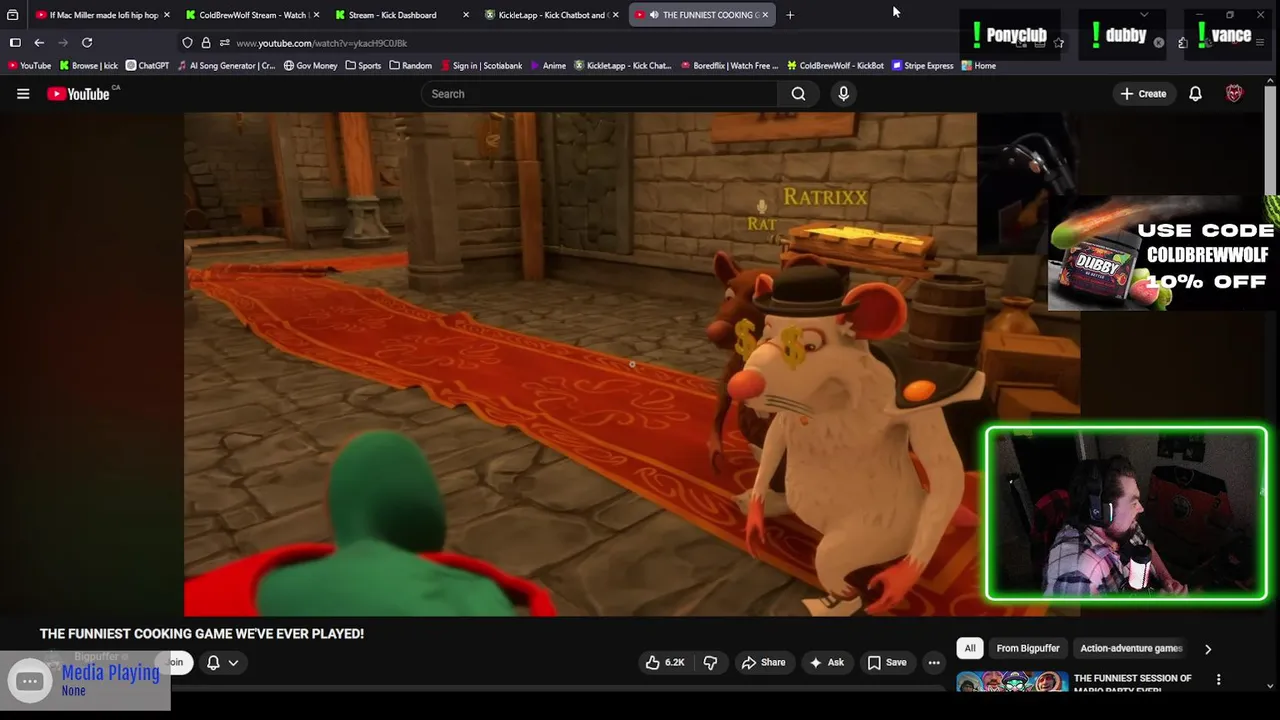Open Sign in | Scotiabank bookmark
This screenshot has width=1280, height=720.
pyautogui.click(x=481, y=66)
